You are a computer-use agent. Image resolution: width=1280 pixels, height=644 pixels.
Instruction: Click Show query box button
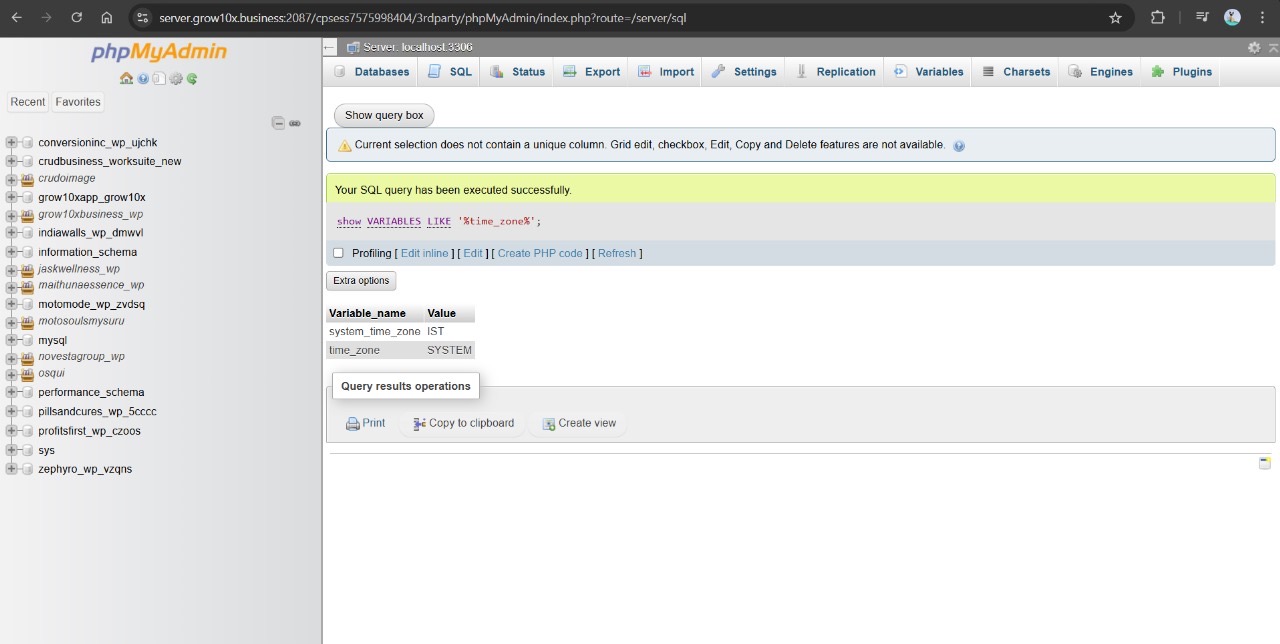coord(384,115)
